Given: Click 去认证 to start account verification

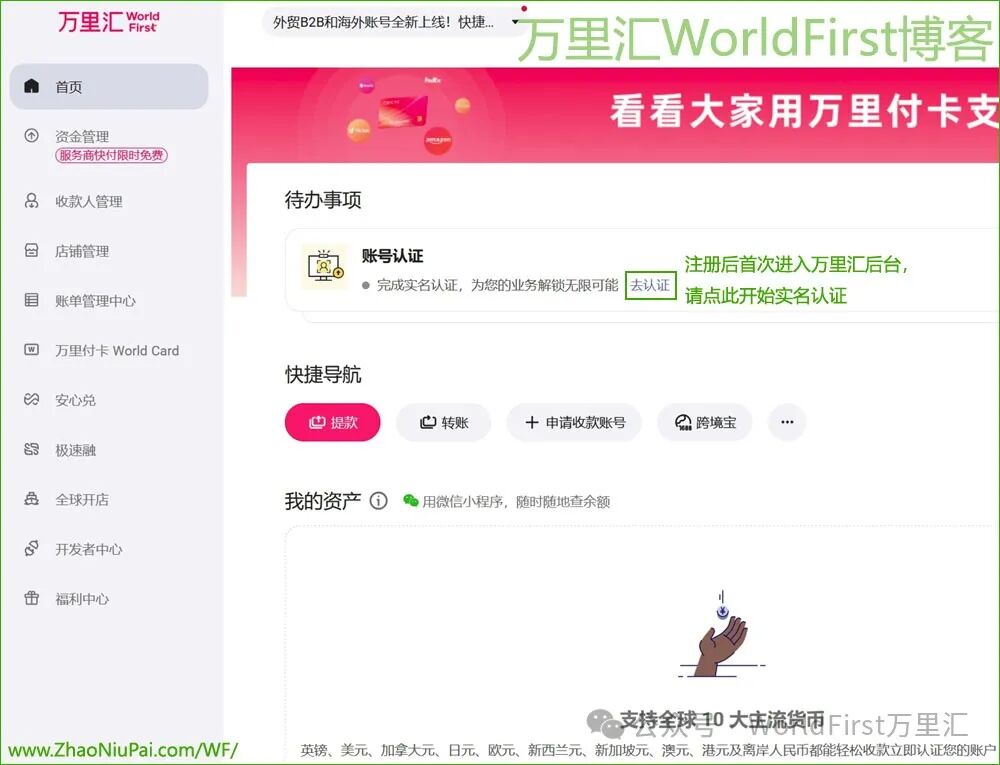Looking at the screenshot, I should click(x=651, y=285).
